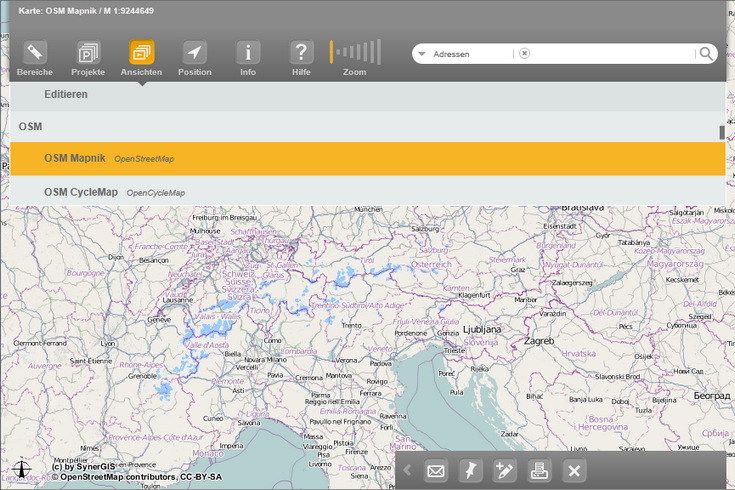
Task: Click the OpenStreetMap contributors attribution text
Action: point(136,477)
